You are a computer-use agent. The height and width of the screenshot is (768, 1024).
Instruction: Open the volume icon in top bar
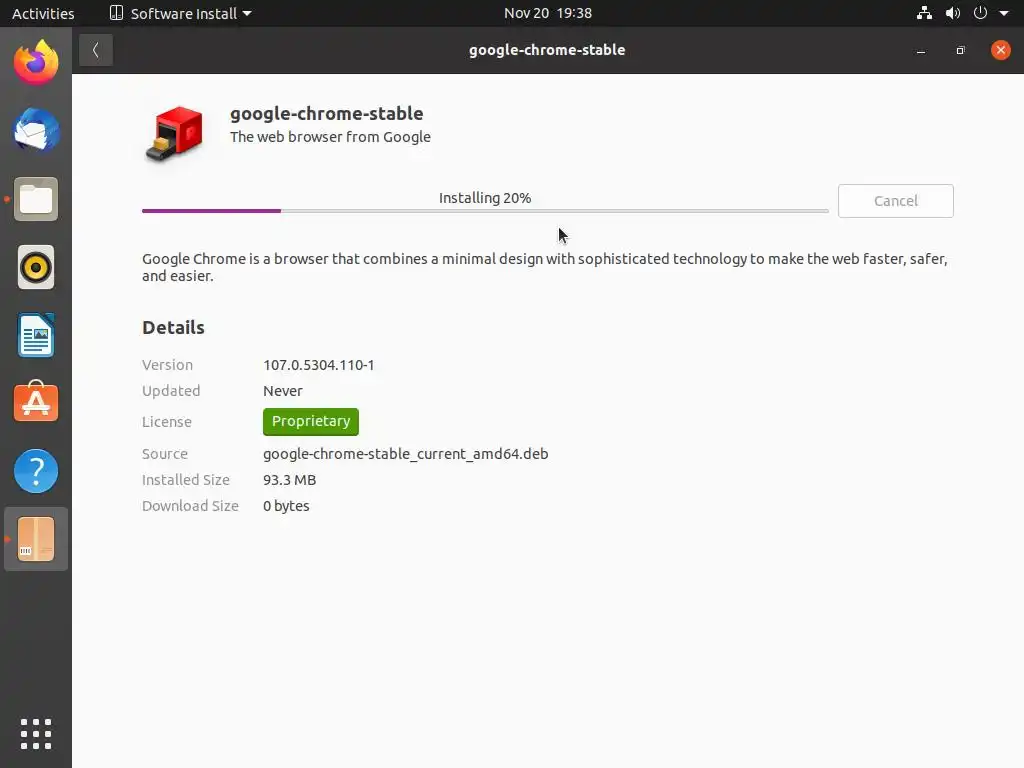953,13
